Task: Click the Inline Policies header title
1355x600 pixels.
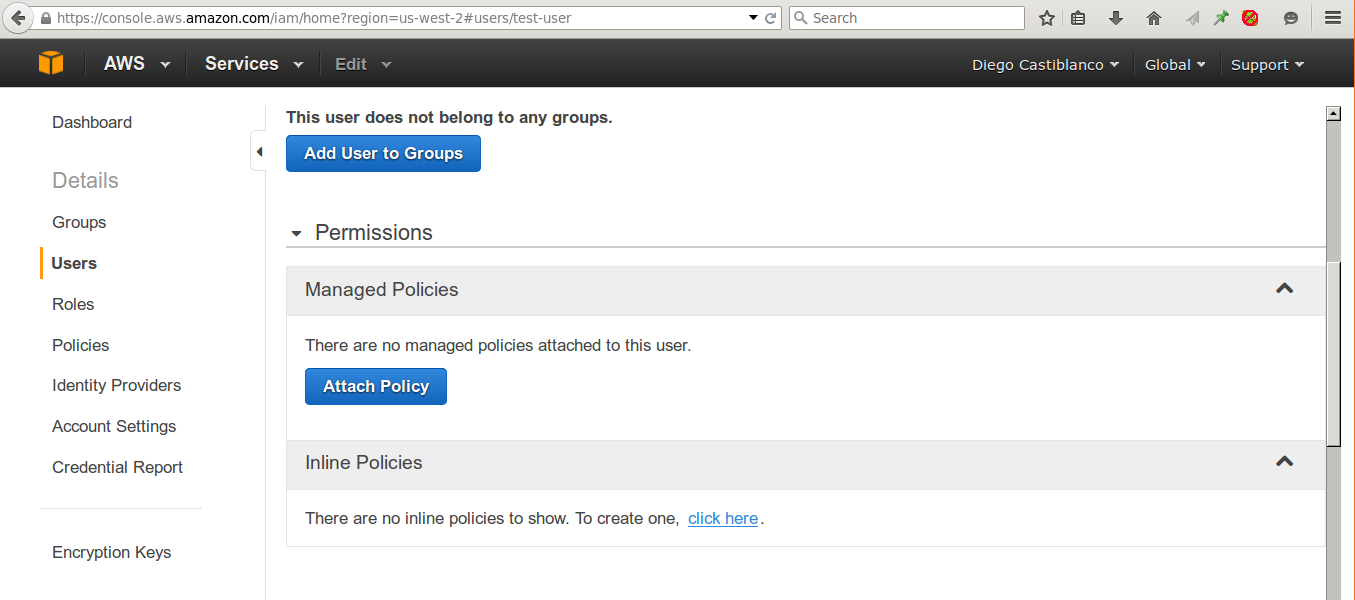Action: (364, 462)
